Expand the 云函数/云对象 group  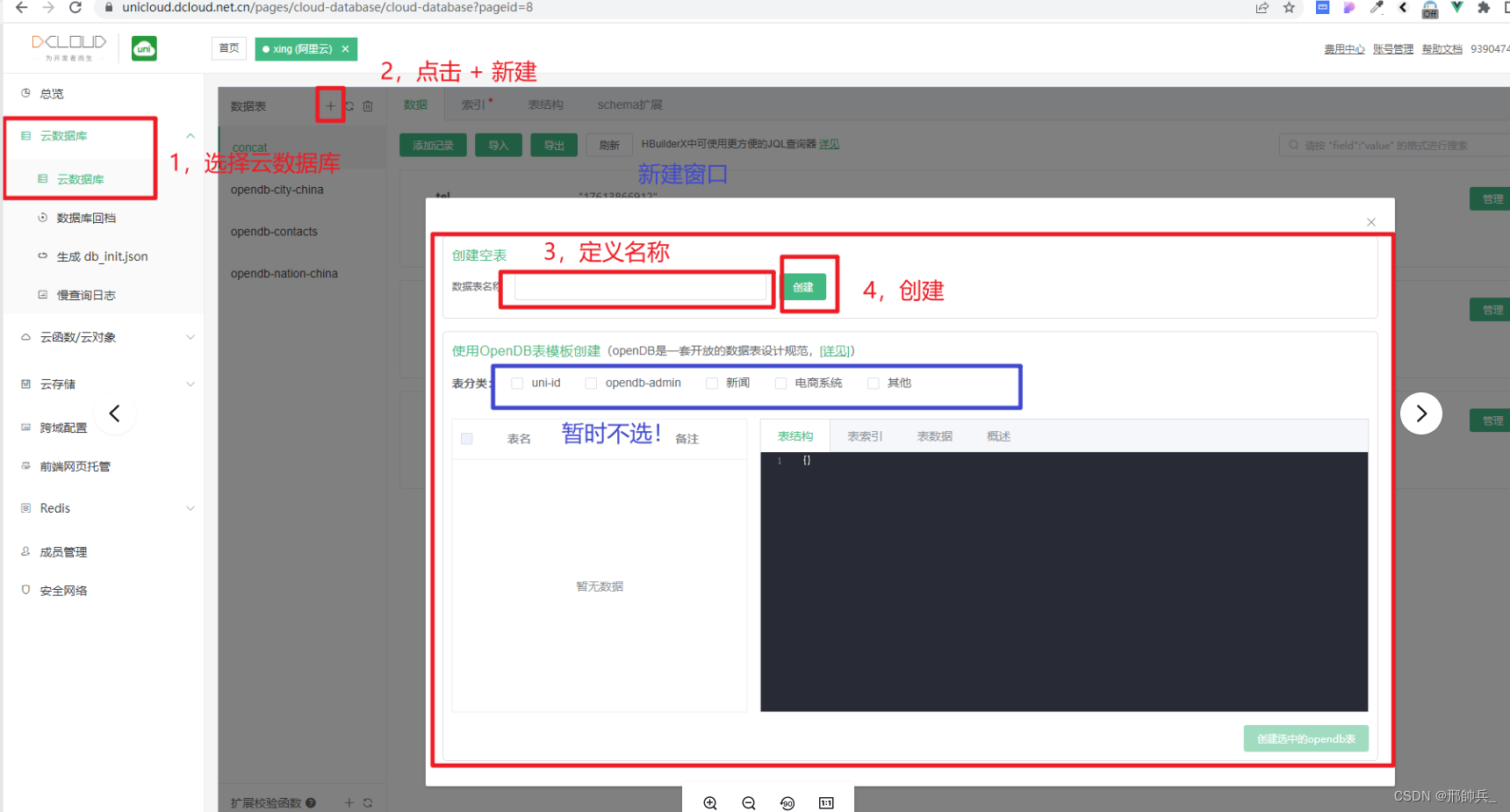(x=191, y=337)
